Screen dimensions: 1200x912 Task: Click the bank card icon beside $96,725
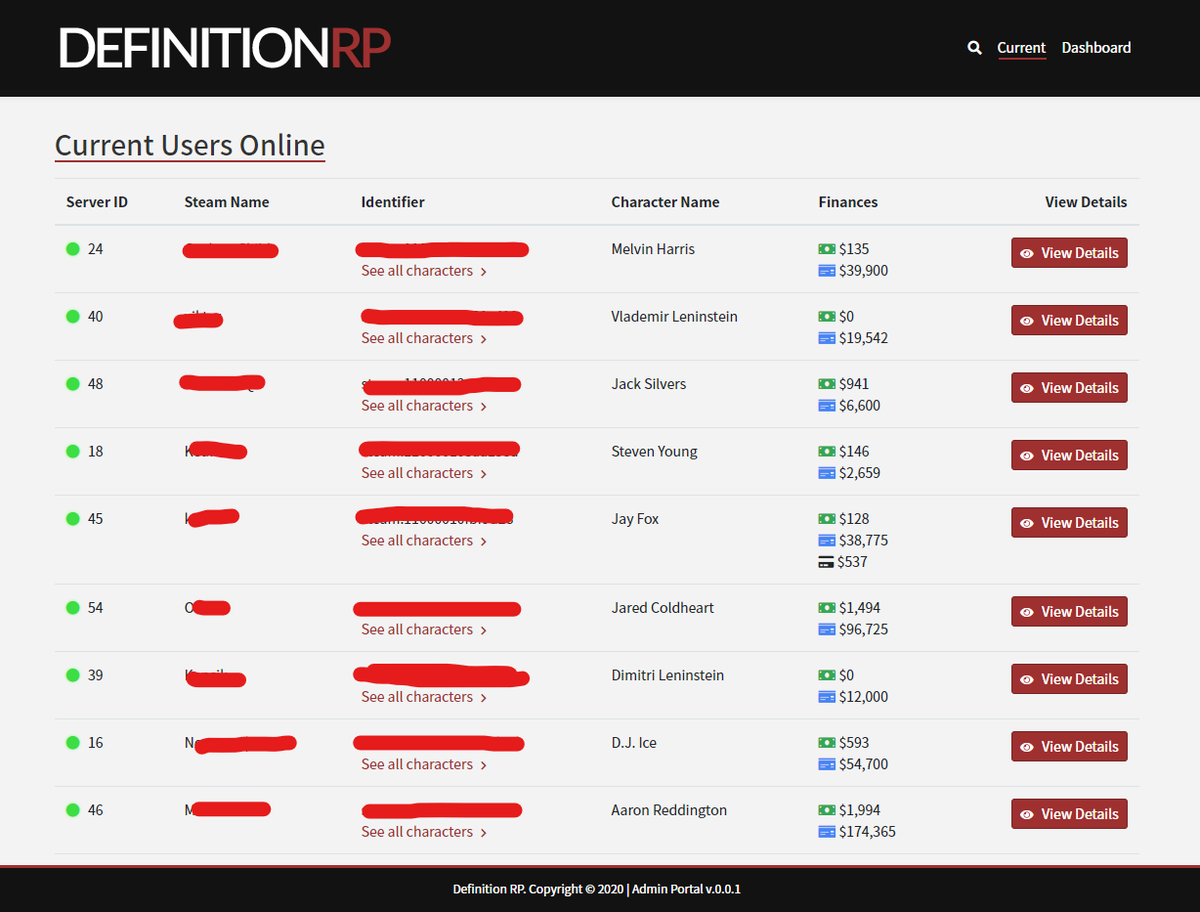tap(827, 630)
